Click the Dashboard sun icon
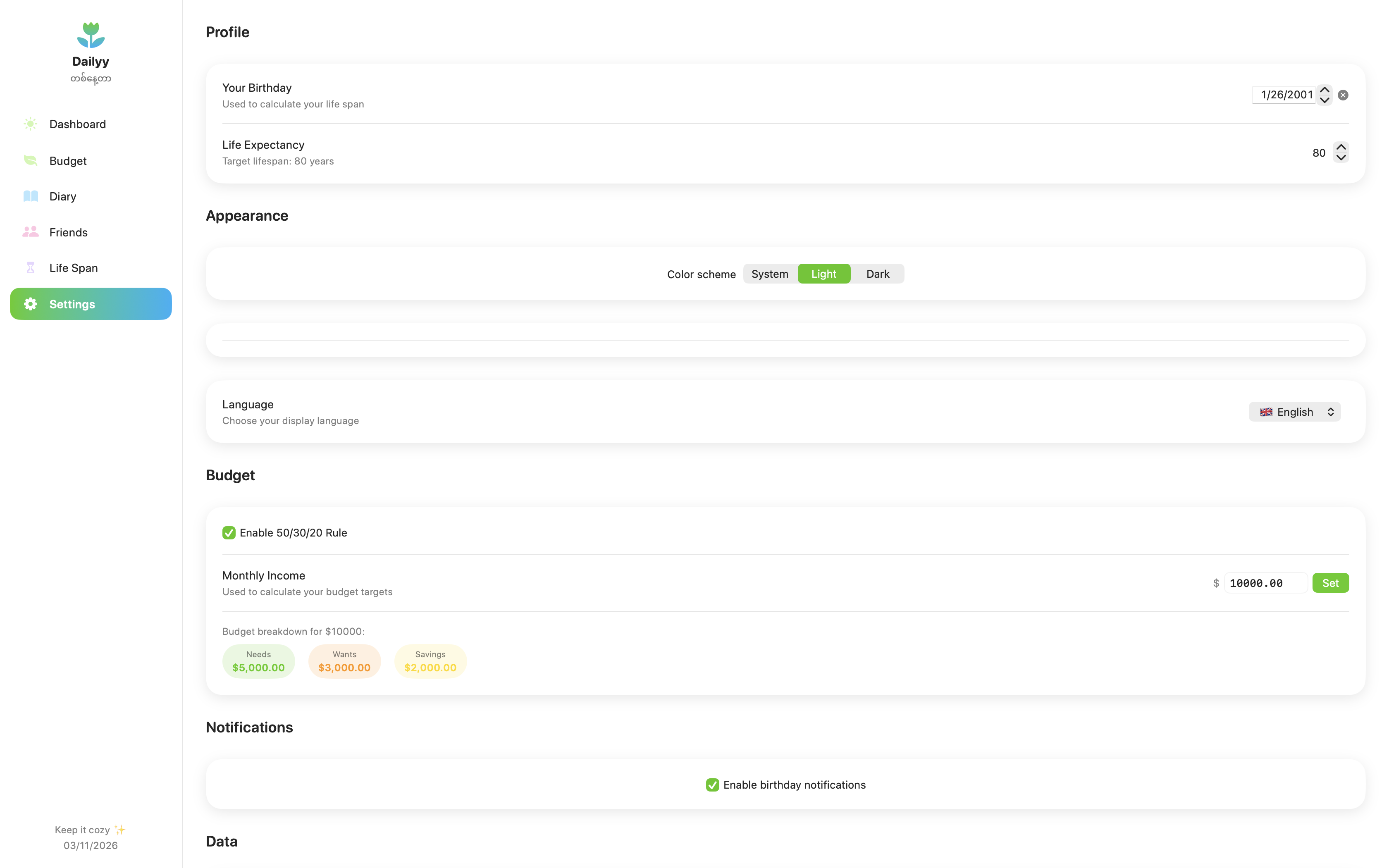 pyautogui.click(x=31, y=124)
